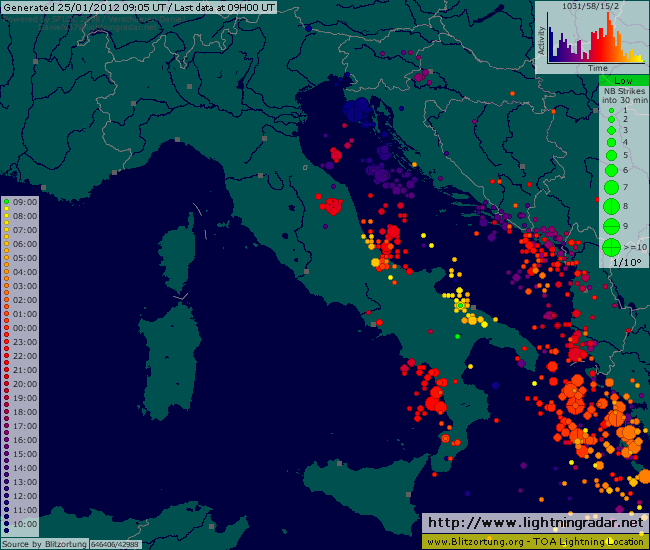This screenshot has width=650, height=550.
Task: Click the 22:00 time legend label
Action: [x=25, y=356]
